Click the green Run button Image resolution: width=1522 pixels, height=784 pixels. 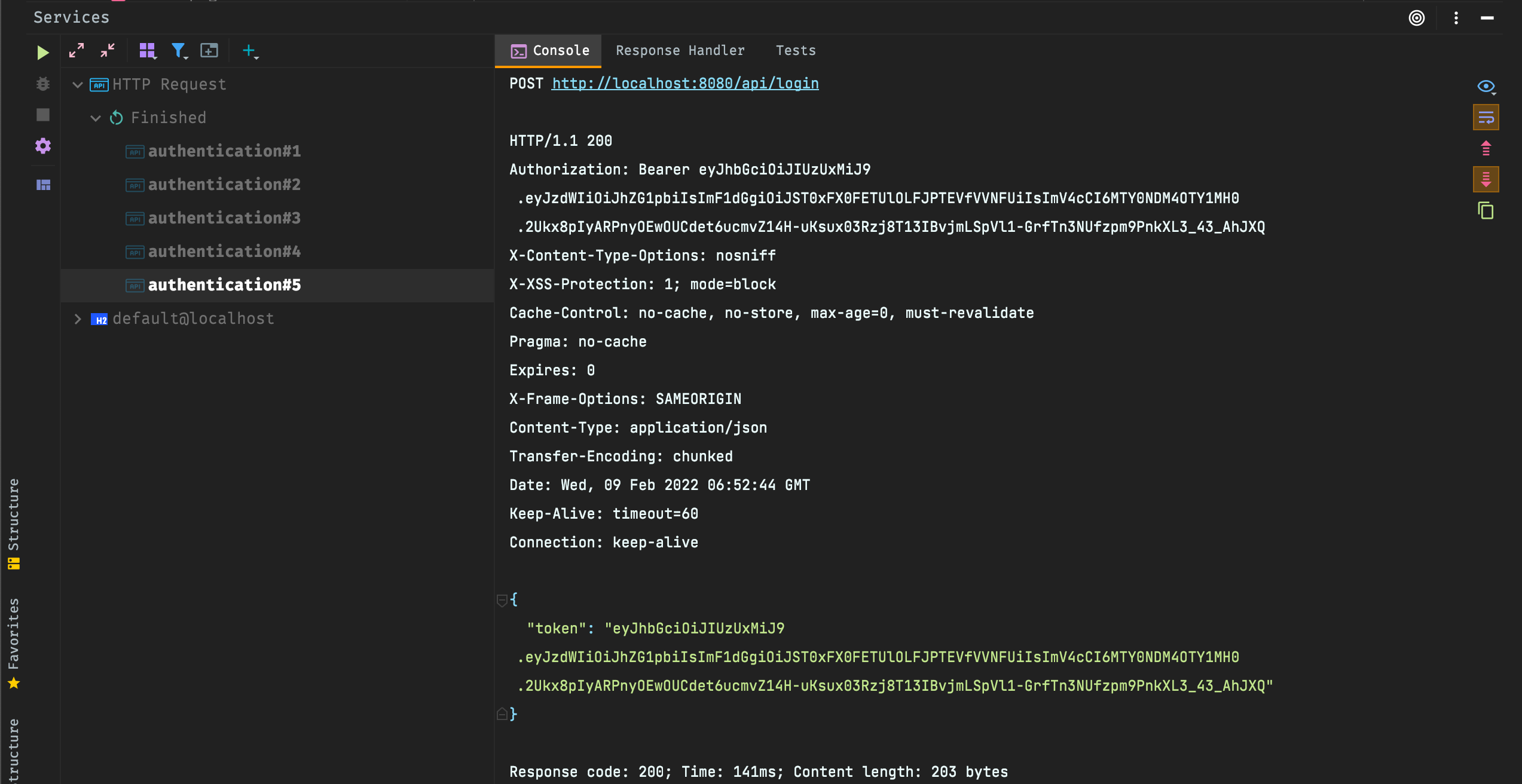pyautogui.click(x=42, y=52)
